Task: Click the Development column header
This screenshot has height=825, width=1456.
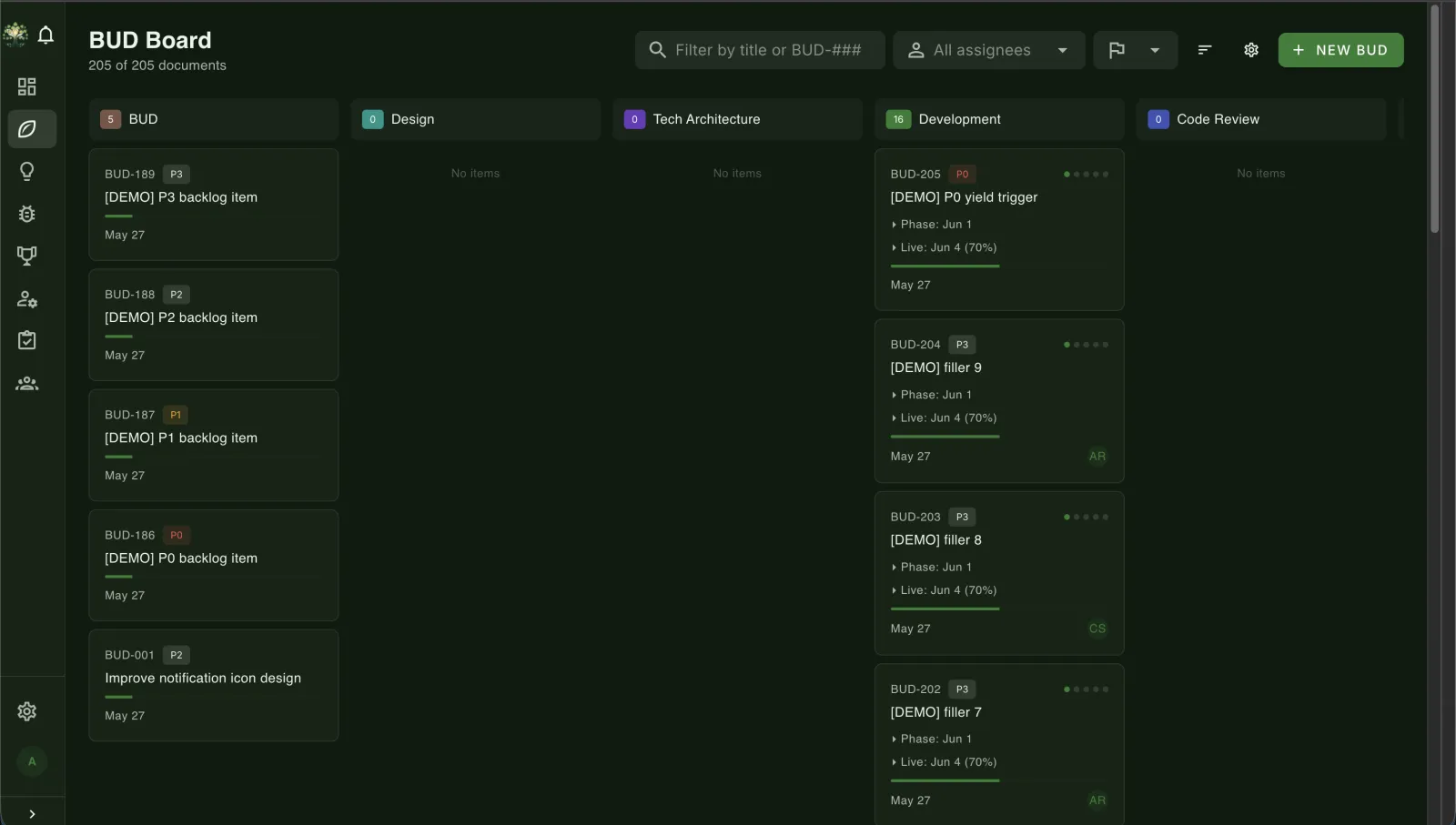Action: [999, 119]
